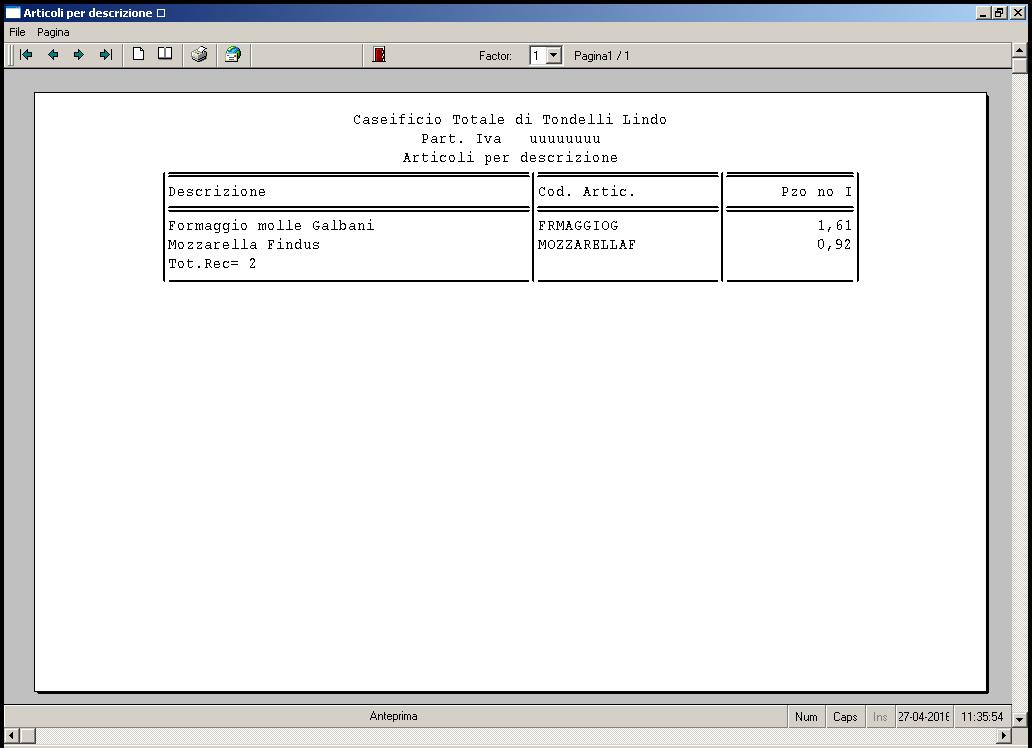Click the price value 1,61

pyautogui.click(x=835, y=226)
